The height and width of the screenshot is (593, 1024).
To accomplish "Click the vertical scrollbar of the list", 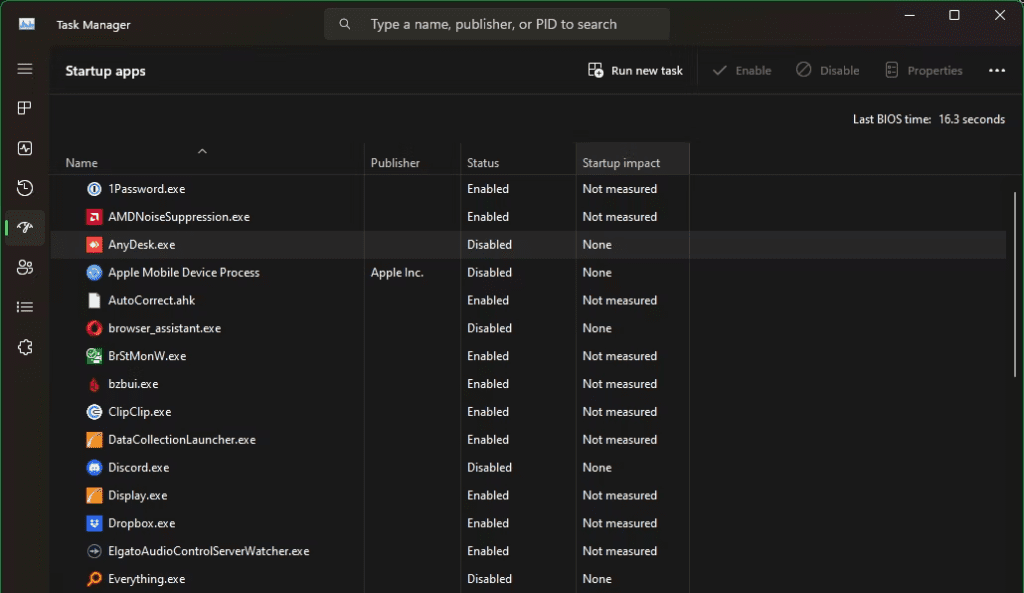I will (x=1015, y=285).
